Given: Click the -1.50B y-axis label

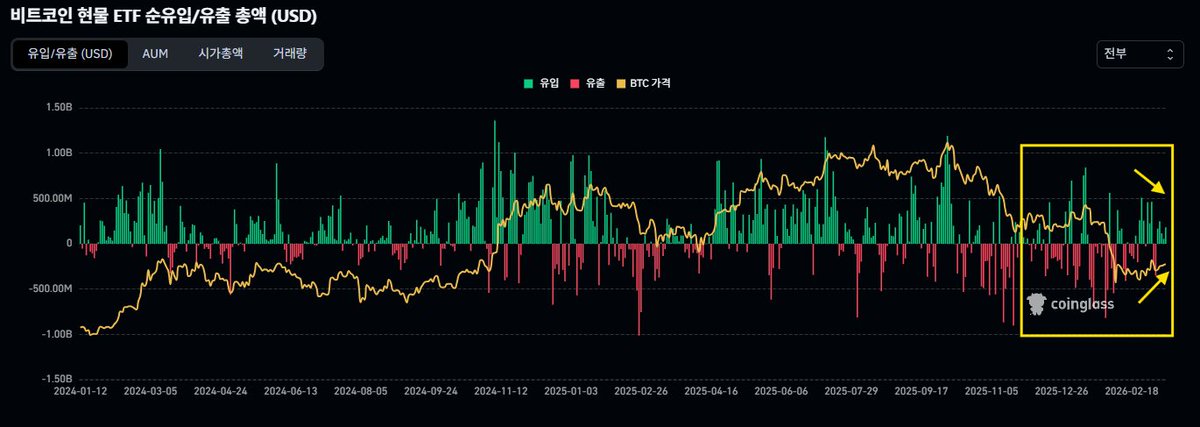Looking at the screenshot, I should pos(58,379).
